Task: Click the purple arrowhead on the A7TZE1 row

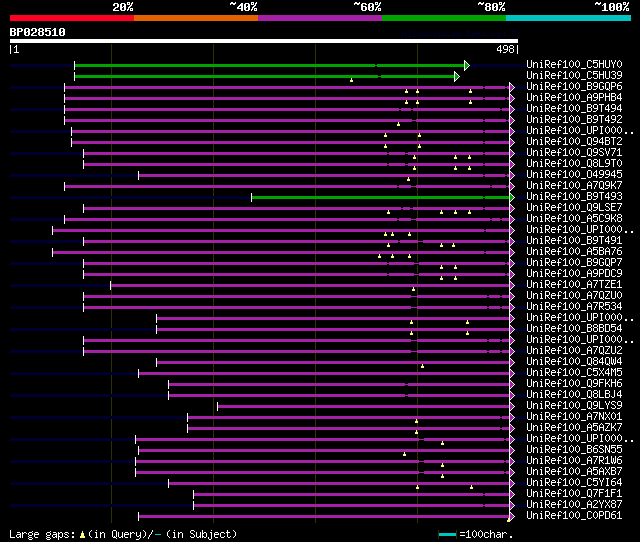Action: (x=512, y=286)
